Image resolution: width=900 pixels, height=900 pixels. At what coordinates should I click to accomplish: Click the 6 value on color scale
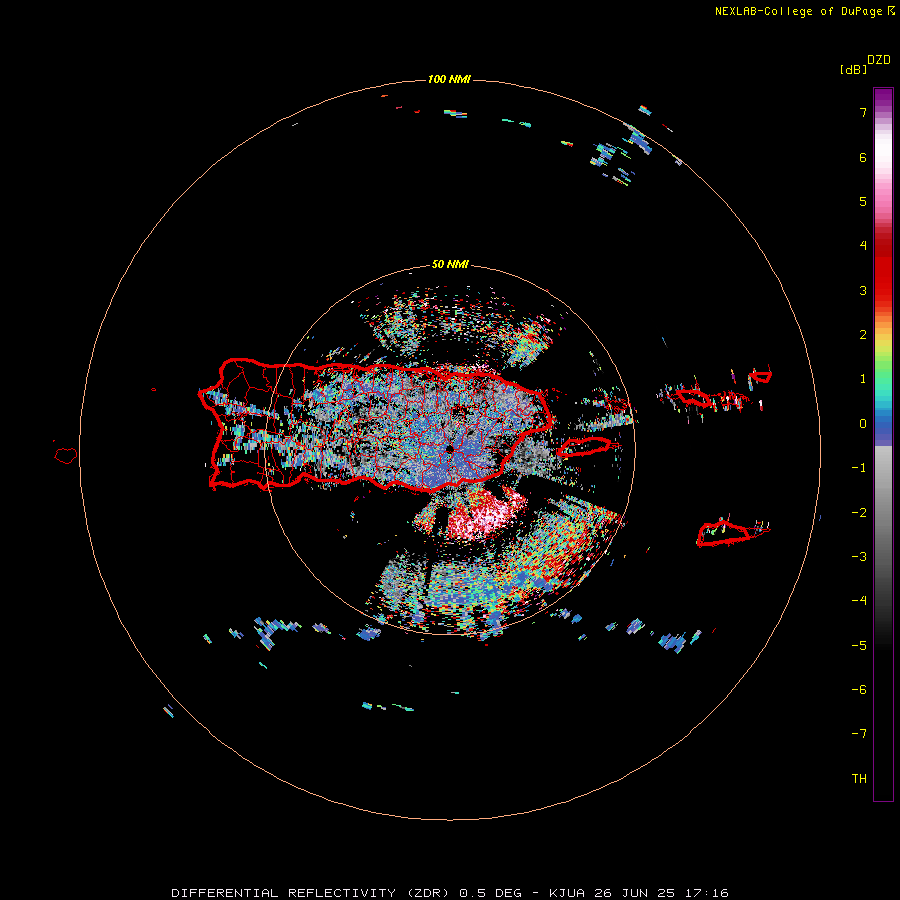863,157
